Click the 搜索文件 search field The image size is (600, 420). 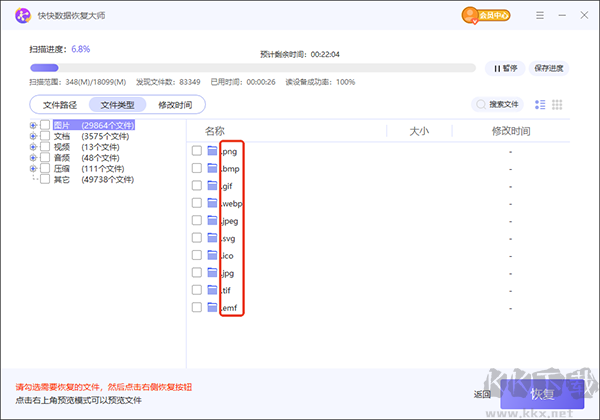497,104
